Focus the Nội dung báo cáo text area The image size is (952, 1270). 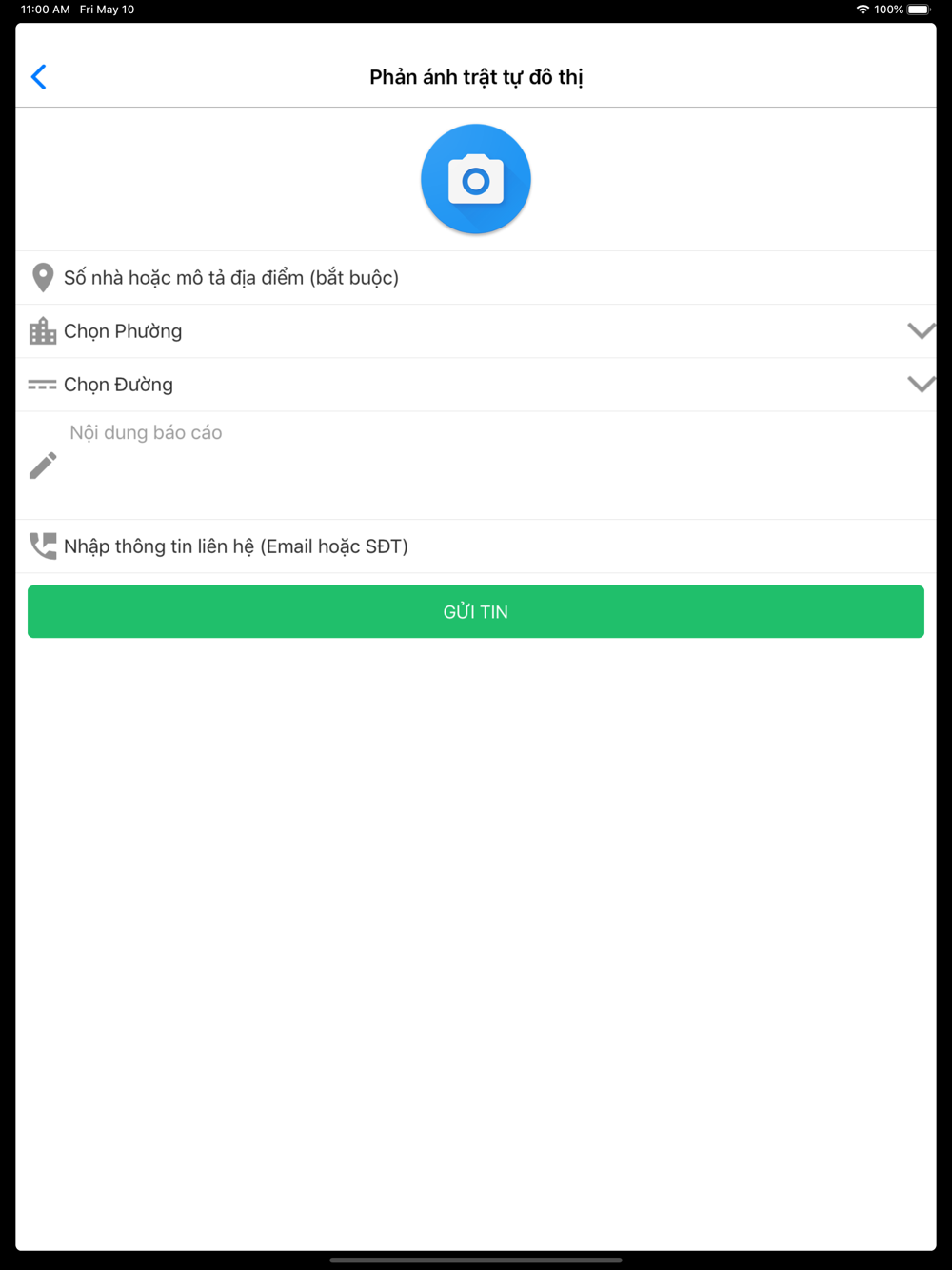coord(495,466)
